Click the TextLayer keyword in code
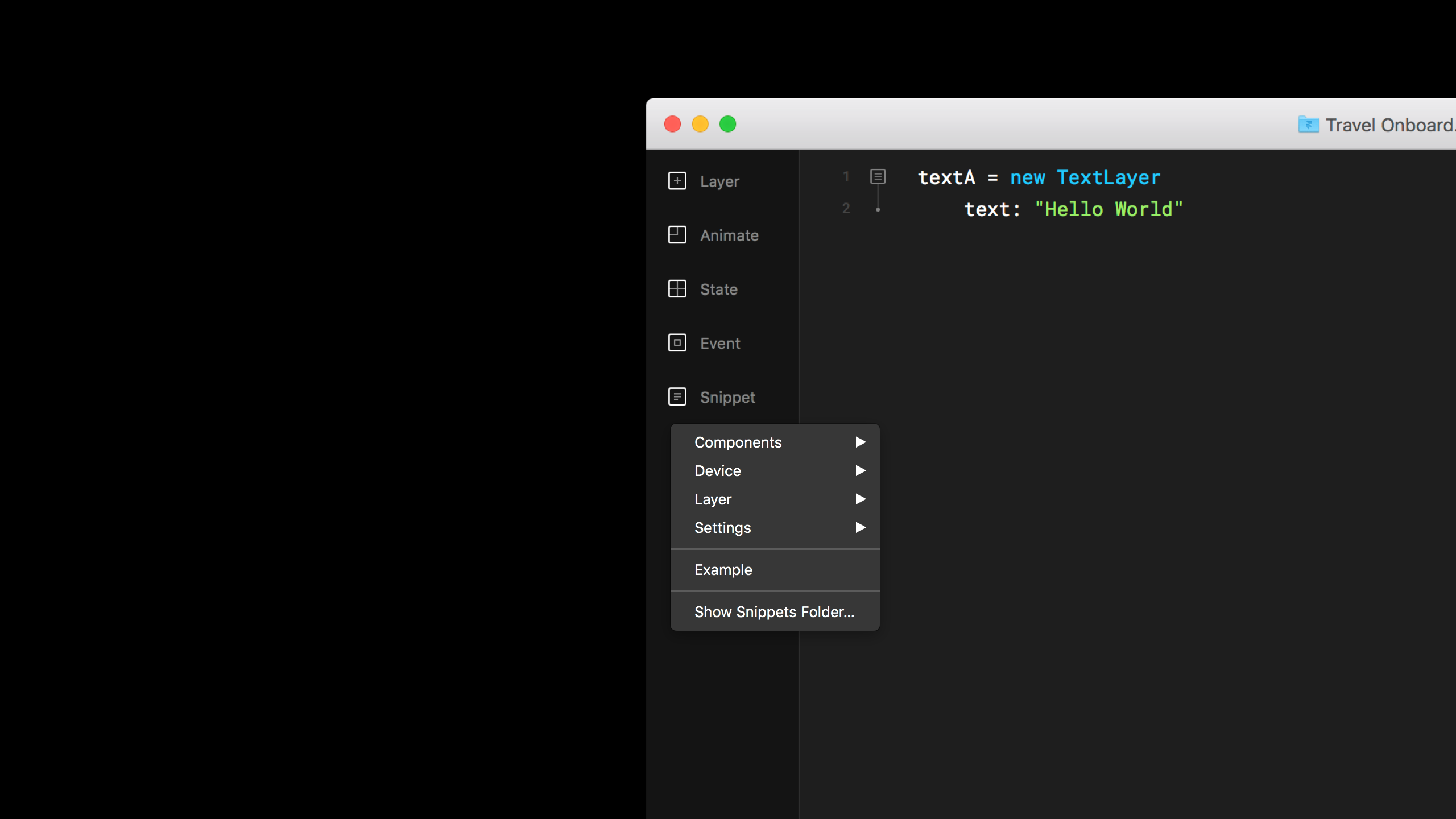 coord(1108,177)
